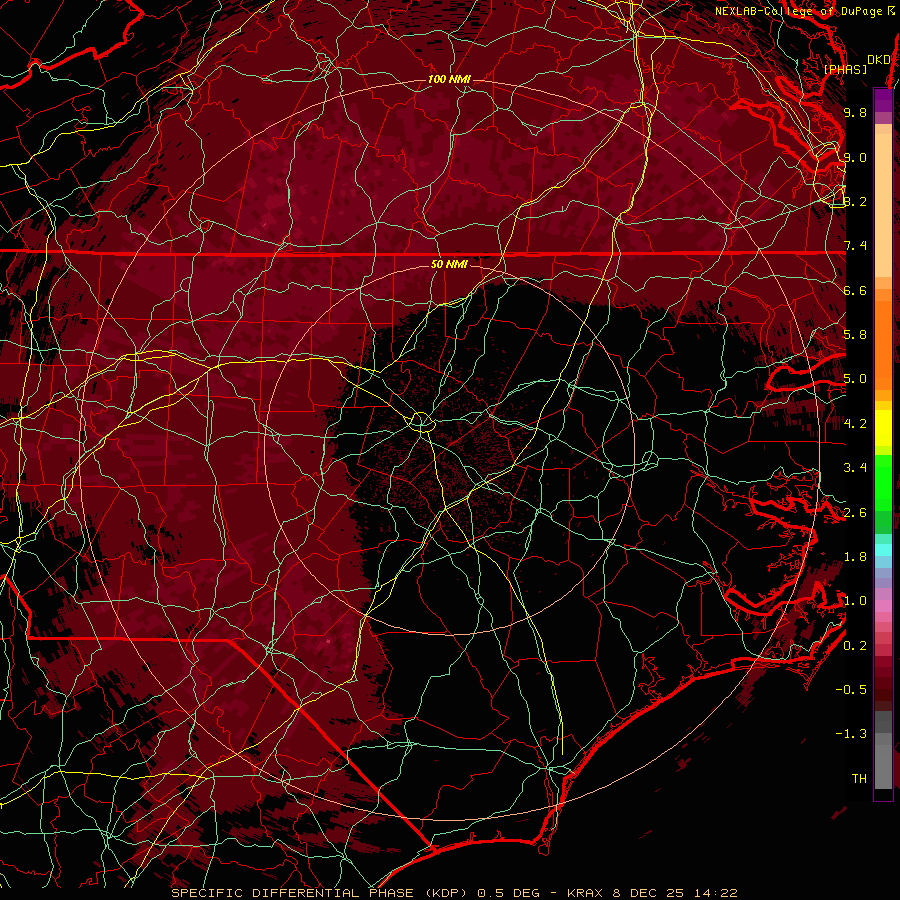Pick the bright yellow legend segment near 4.2
The height and width of the screenshot is (900, 900).
(x=883, y=428)
